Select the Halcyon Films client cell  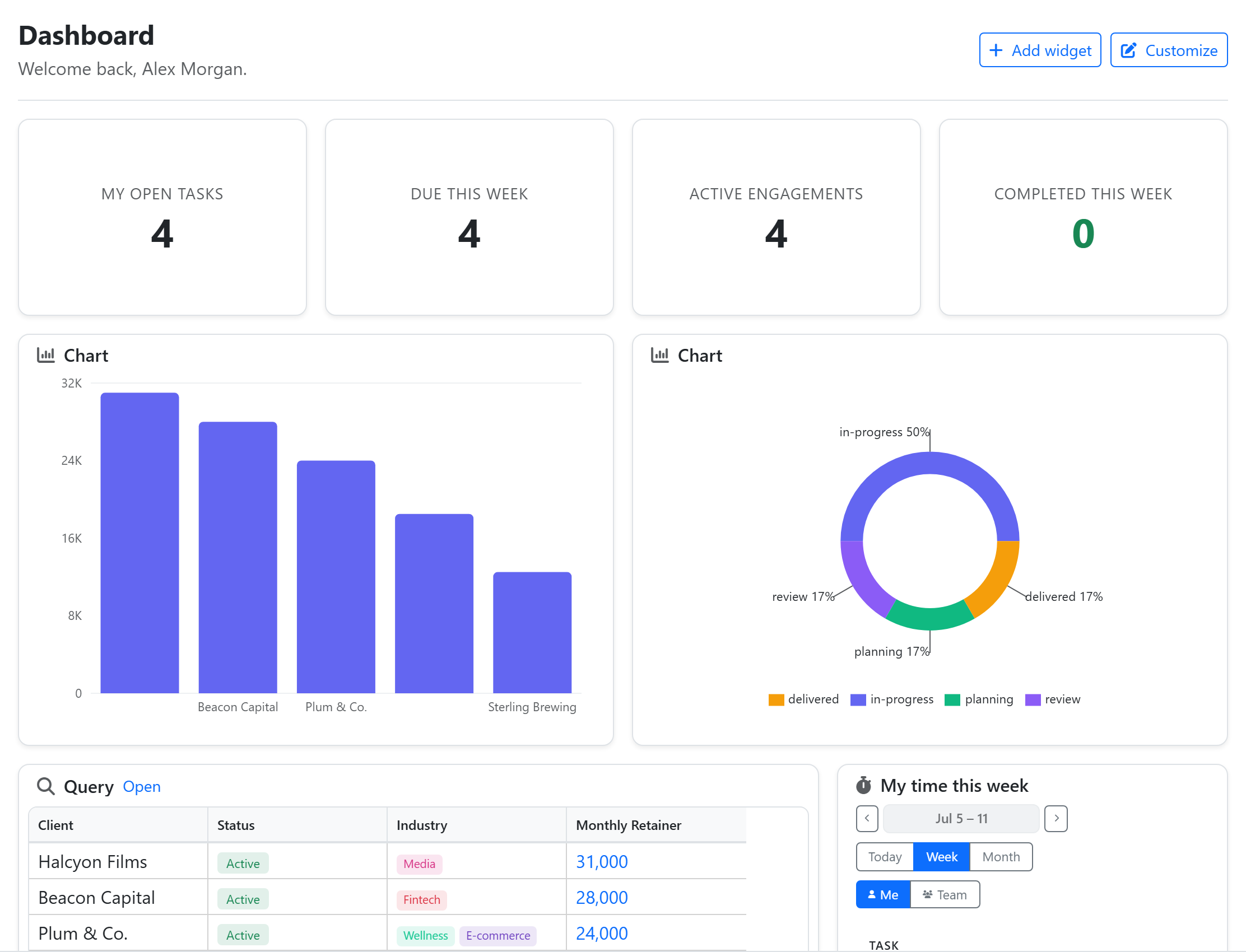click(x=118, y=861)
